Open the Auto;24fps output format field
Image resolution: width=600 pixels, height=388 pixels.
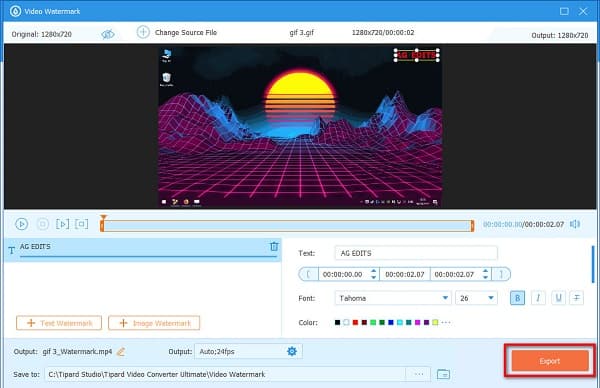248,351
